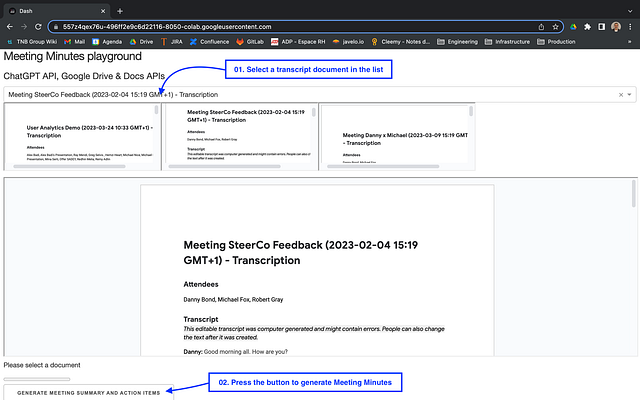
Task: Open the JIRA bookmark
Action: click(171, 42)
